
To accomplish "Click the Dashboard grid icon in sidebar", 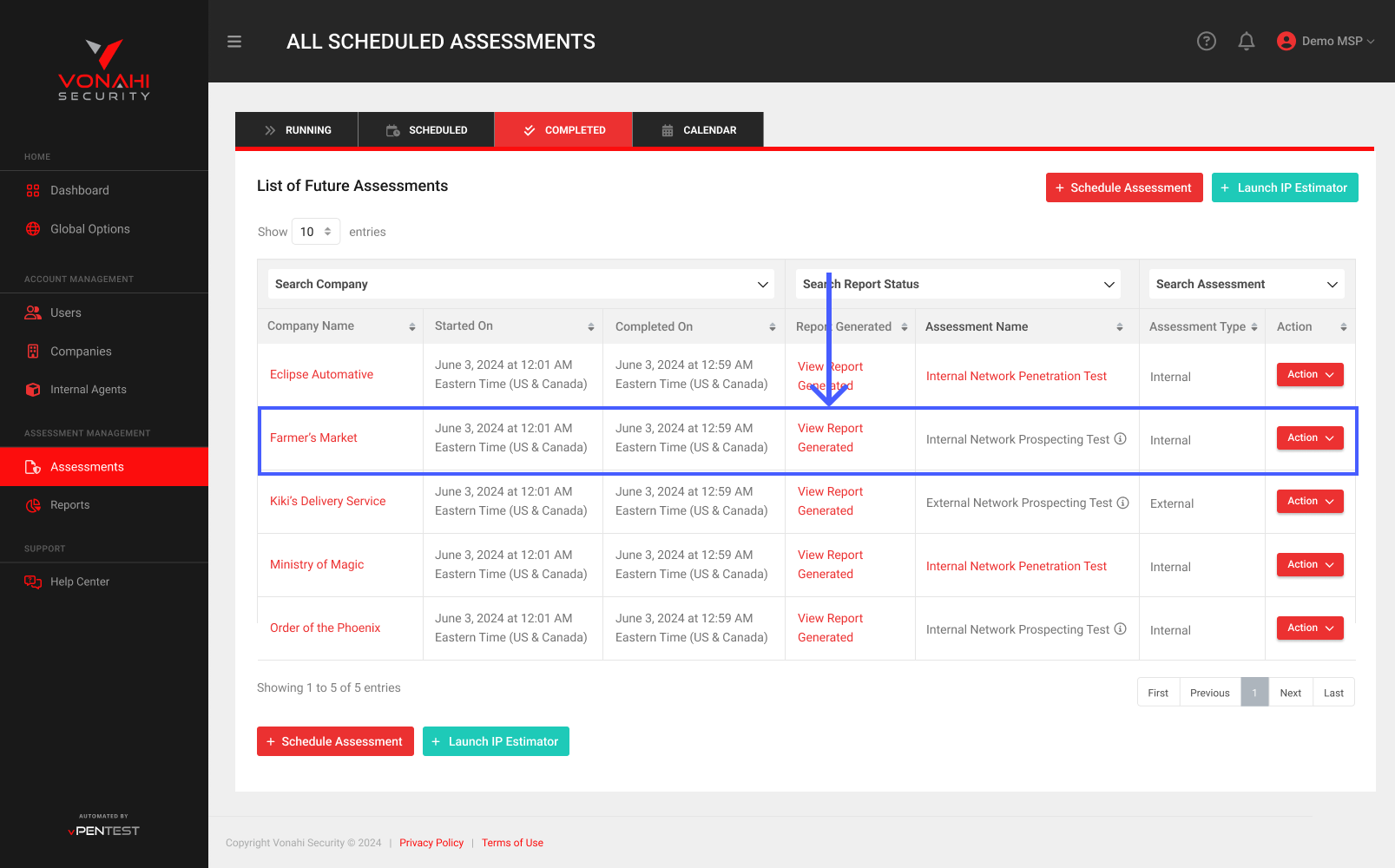I will pyautogui.click(x=33, y=191).
